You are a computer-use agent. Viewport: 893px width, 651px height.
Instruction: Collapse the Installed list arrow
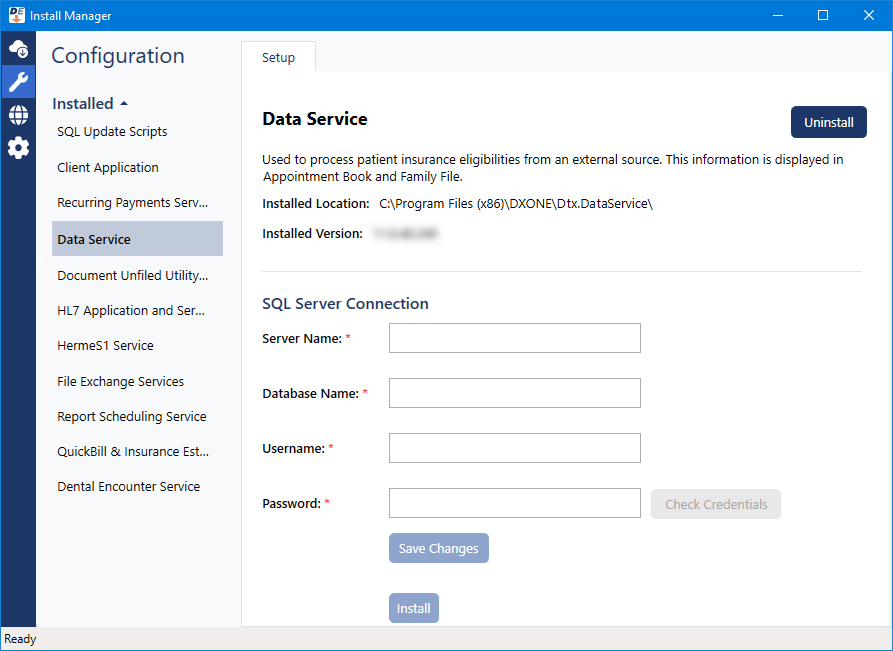[x=124, y=104]
